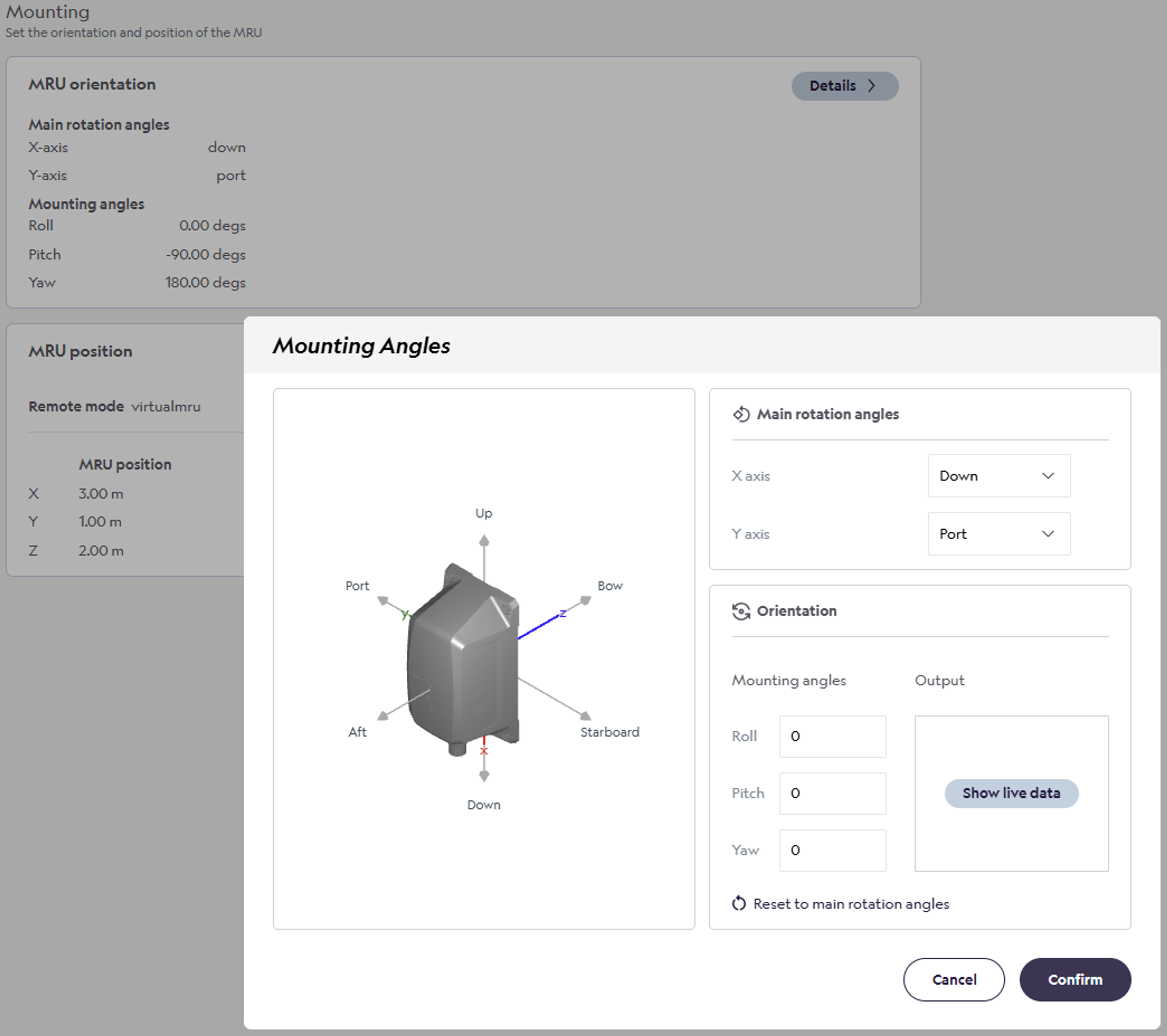Click the Yaw value 180.00 degs
The height and width of the screenshot is (1036, 1167).
205,283
